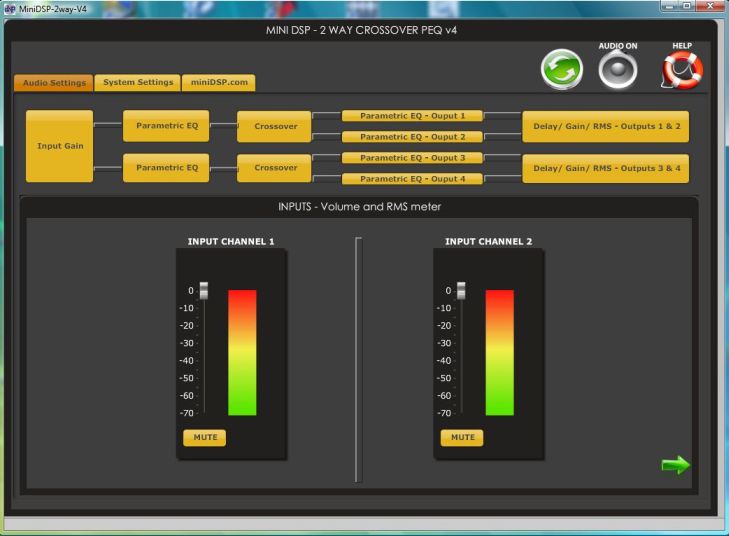Click Input Channel 1 volume slider handle
The height and width of the screenshot is (536, 729).
(x=204, y=291)
